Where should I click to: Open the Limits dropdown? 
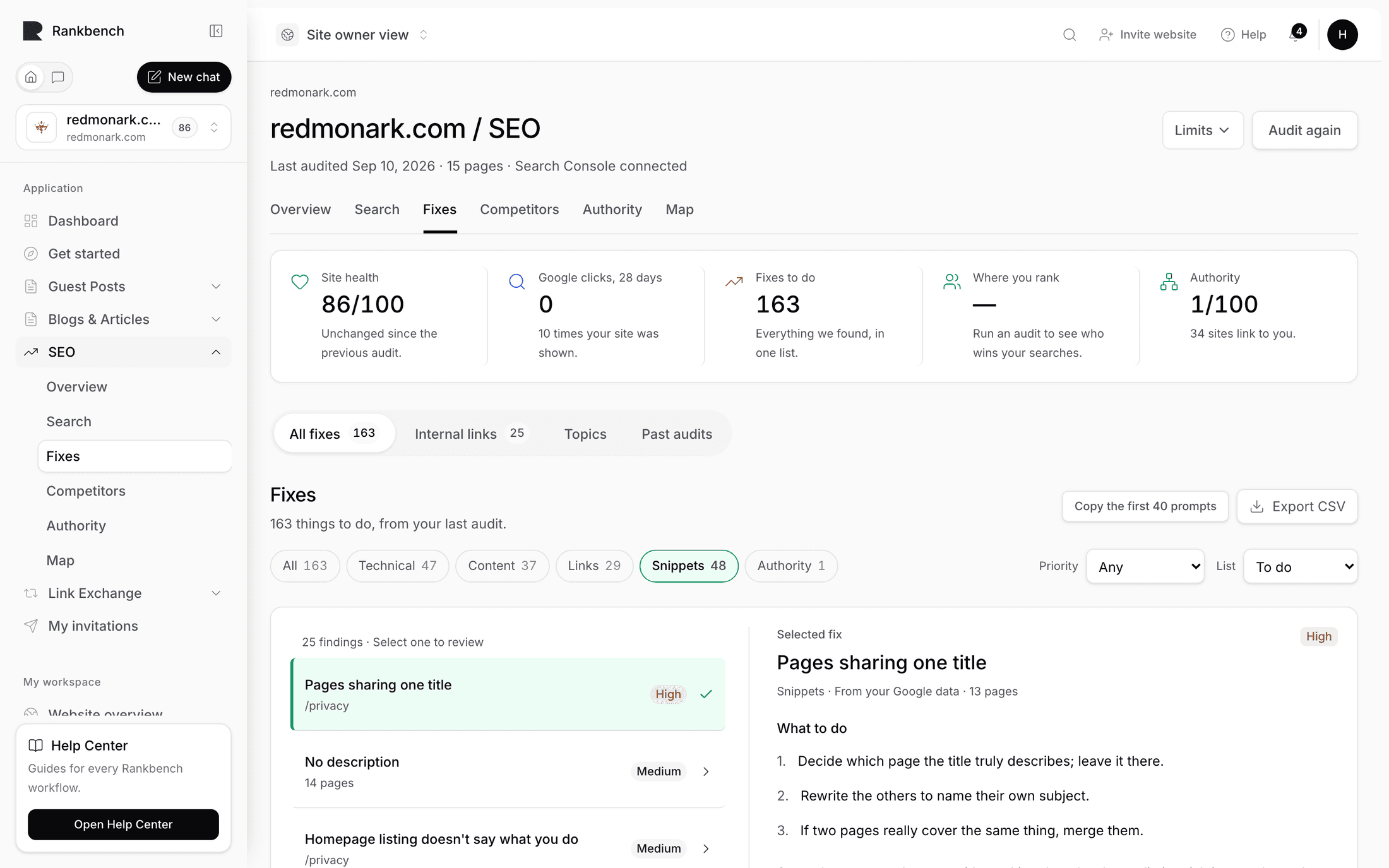tap(1203, 130)
